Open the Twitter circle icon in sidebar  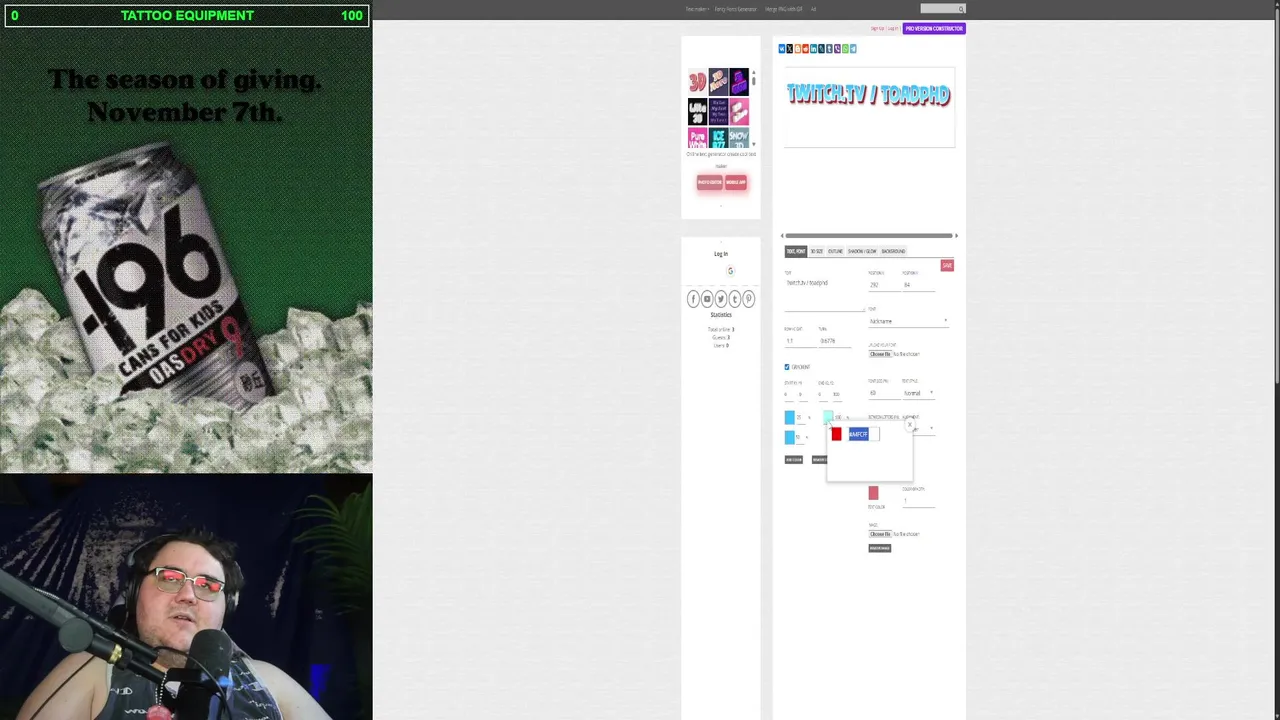pyautogui.click(x=721, y=299)
